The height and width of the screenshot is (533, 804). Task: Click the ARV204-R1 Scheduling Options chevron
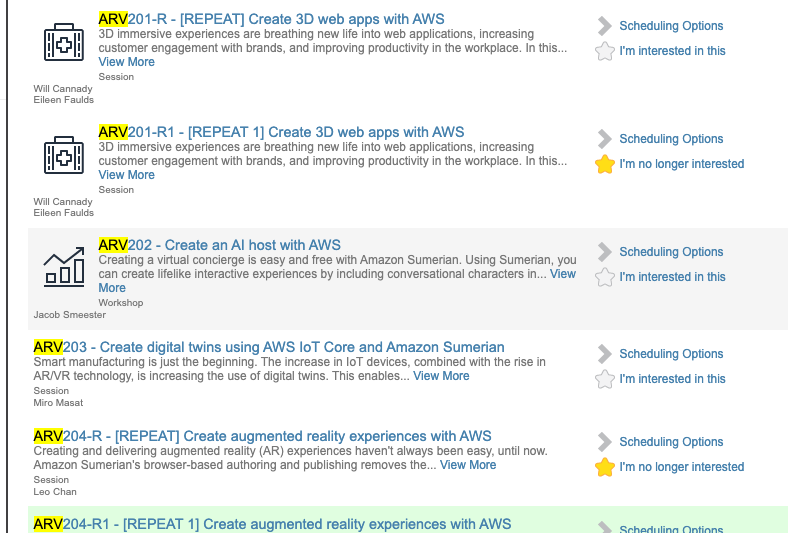605,527
